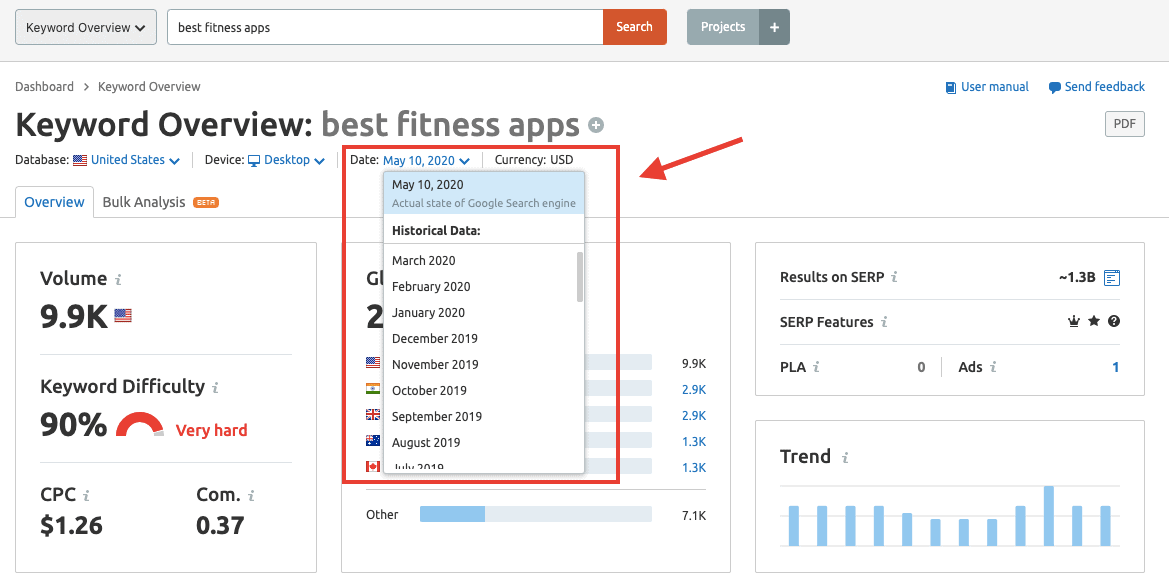This screenshot has height=588, width=1169.
Task: Select March 2020 historical data
Action: point(424,260)
